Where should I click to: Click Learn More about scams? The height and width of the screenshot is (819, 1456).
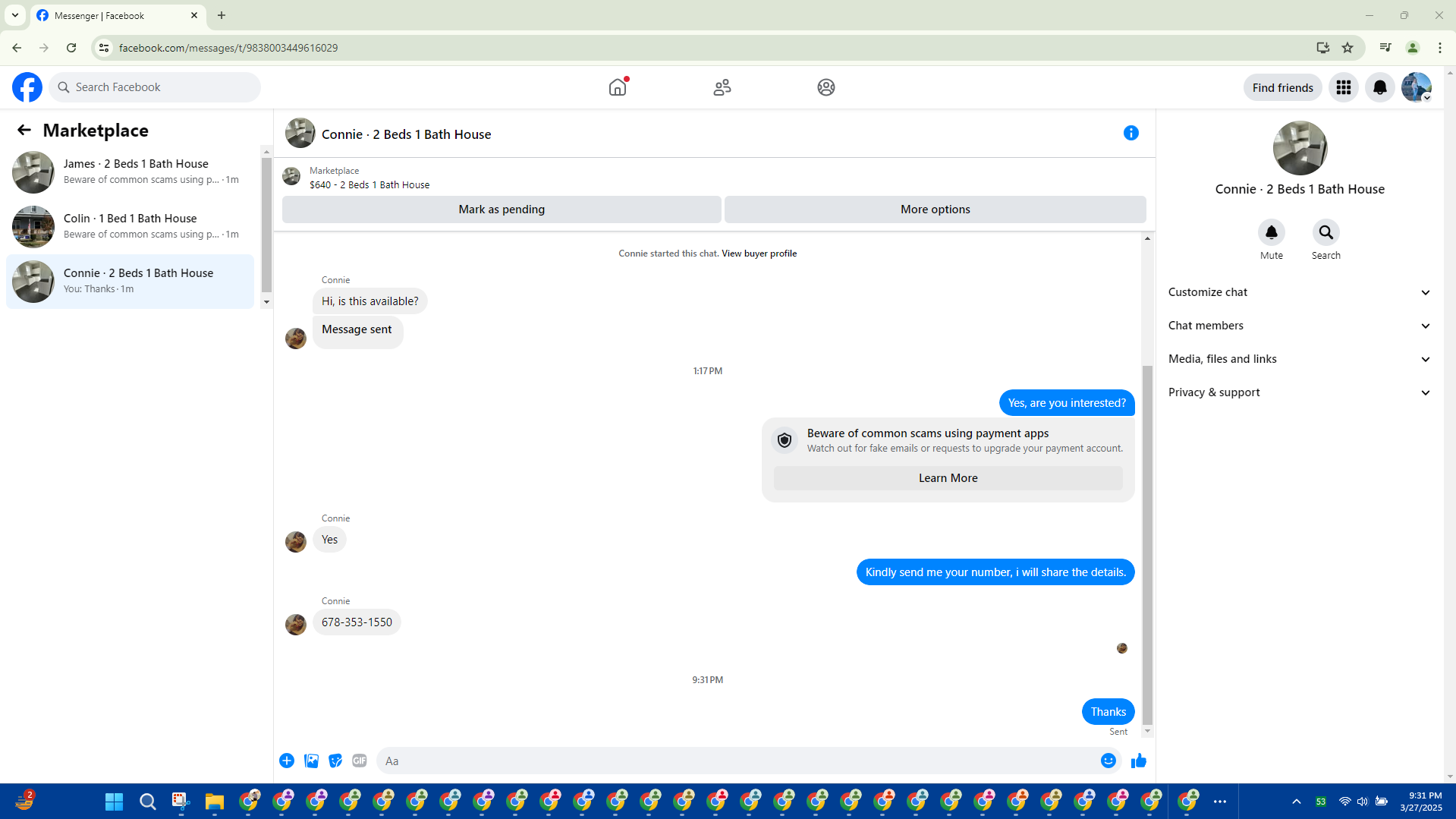tap(948, 478)
